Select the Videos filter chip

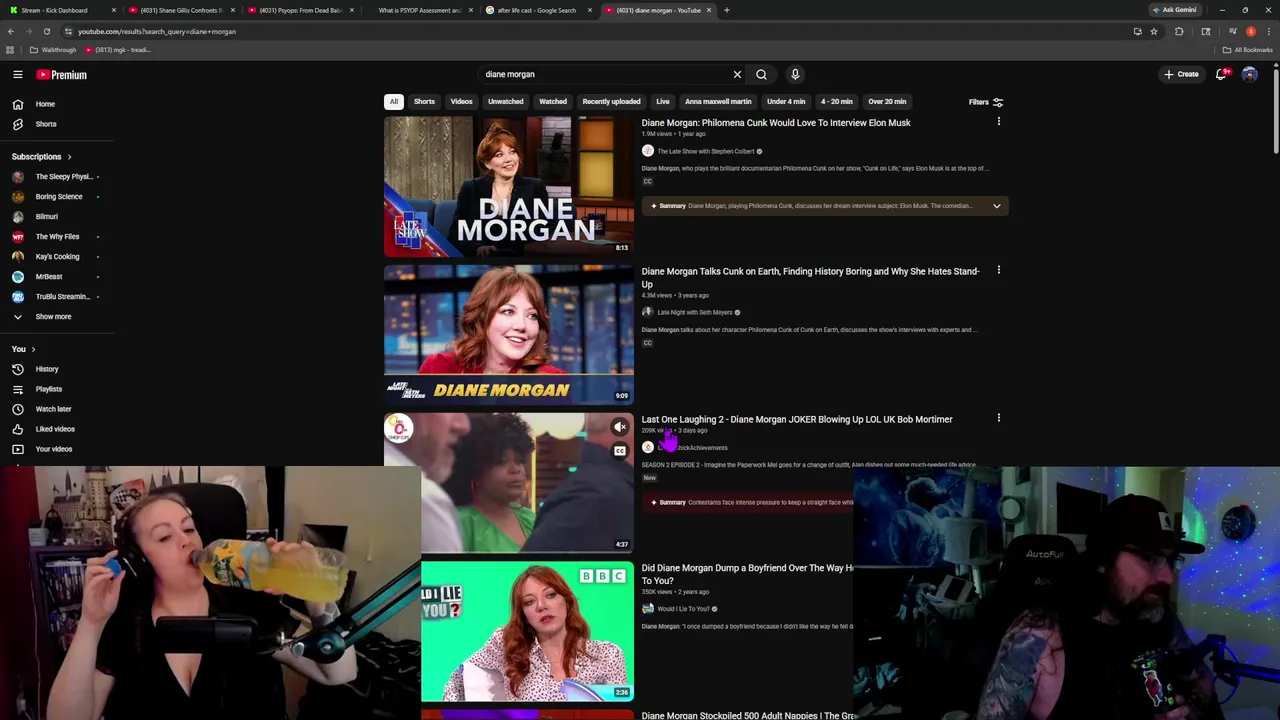[x=461, y=101]
